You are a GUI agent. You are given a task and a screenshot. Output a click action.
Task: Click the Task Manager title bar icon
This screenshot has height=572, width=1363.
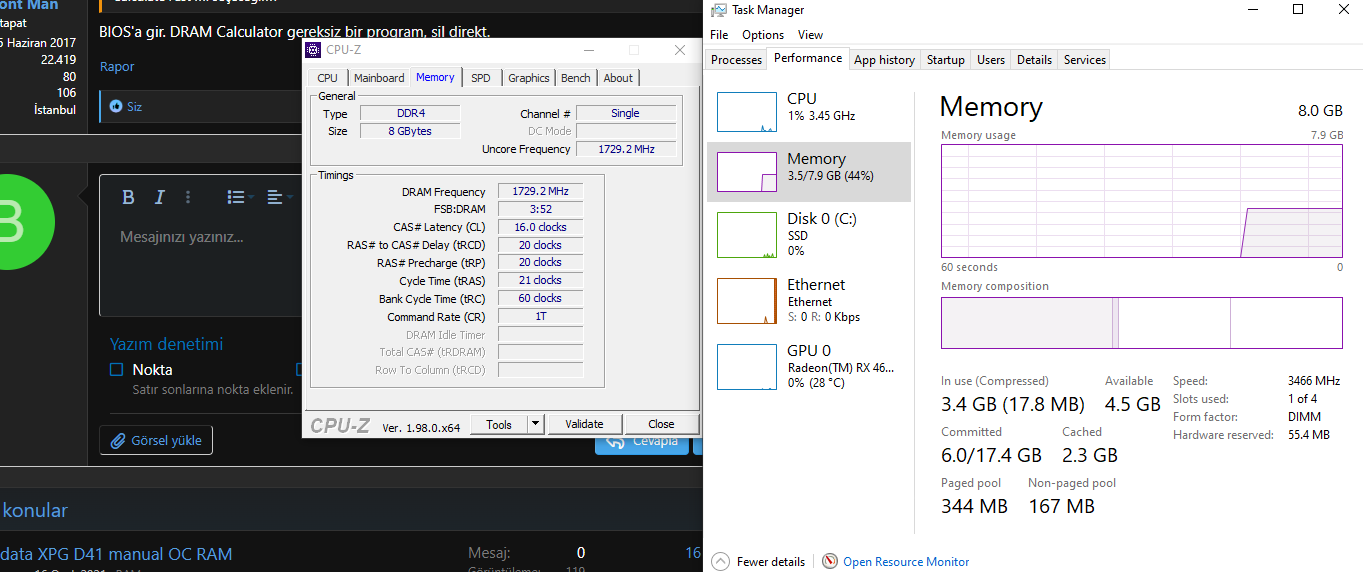[718, 10]
